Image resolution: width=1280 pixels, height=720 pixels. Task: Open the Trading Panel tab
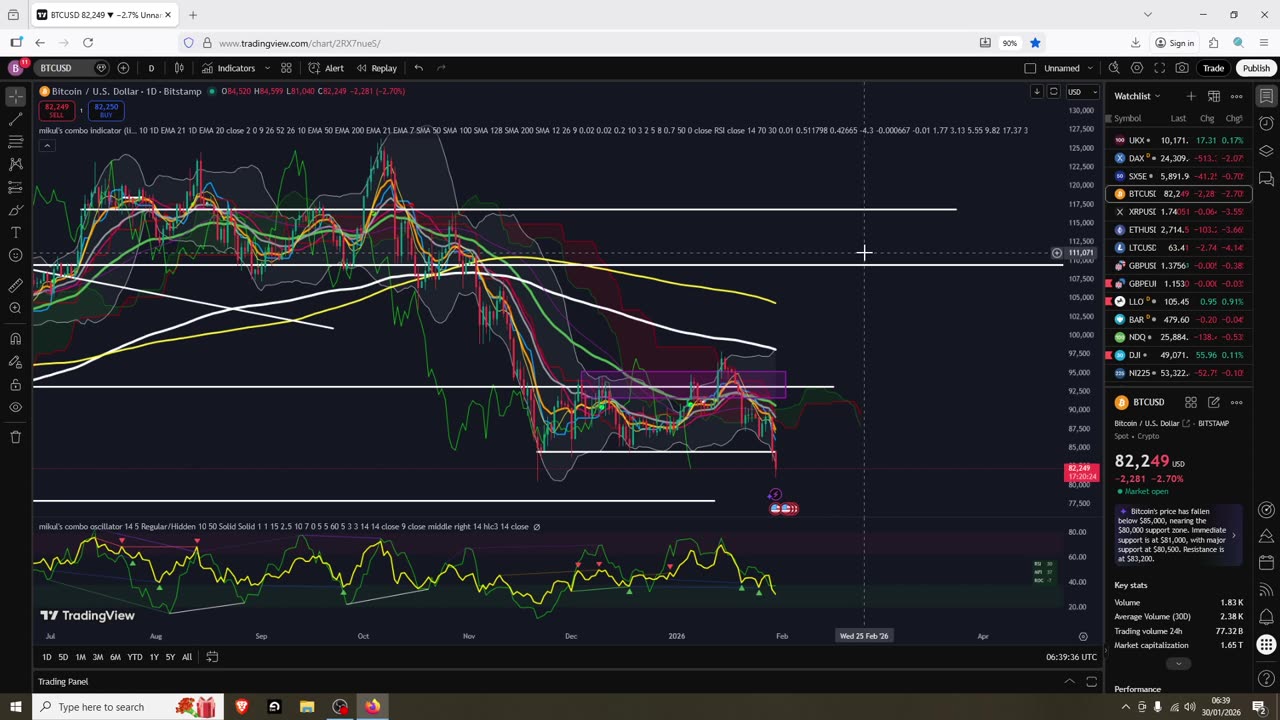[63, 682]
